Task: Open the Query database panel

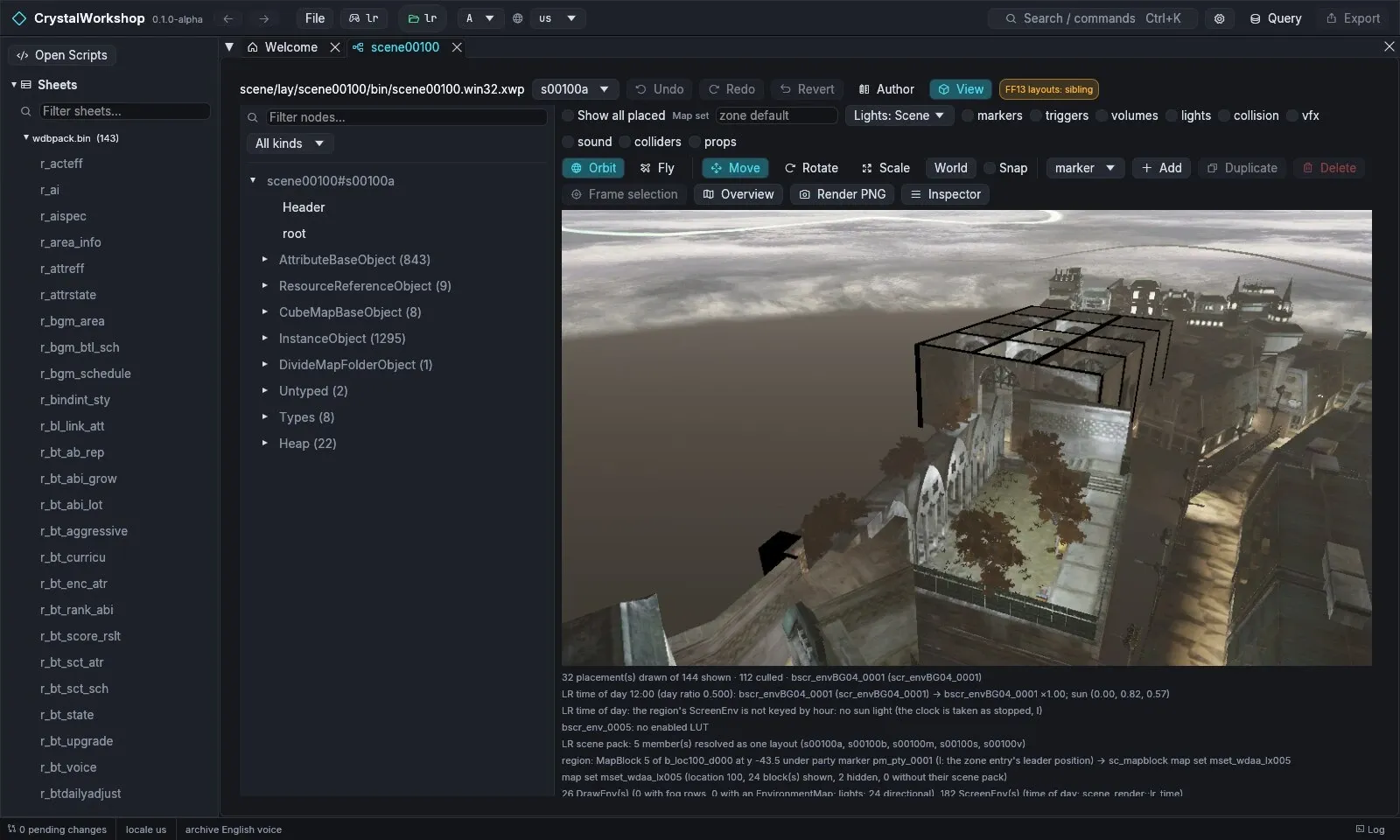Action: pos(1275,18)
